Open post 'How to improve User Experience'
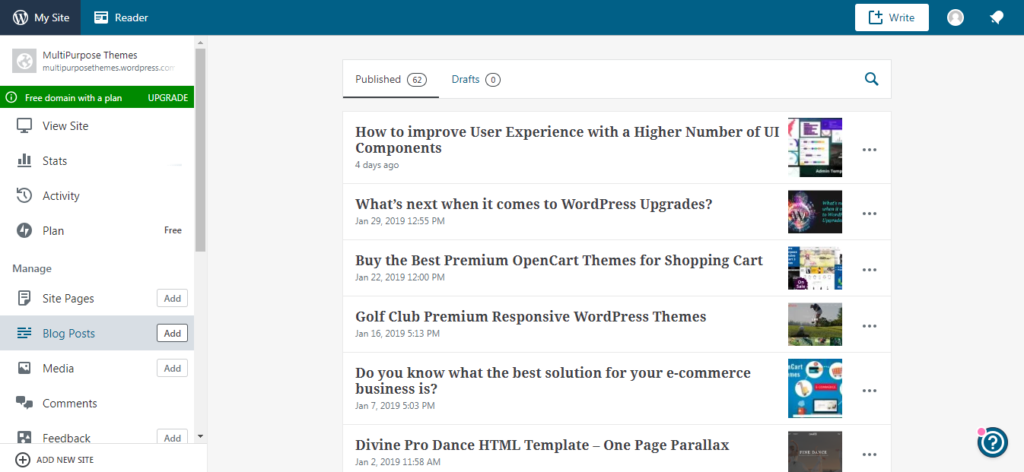1024x472 pixels. coord(567,140)
